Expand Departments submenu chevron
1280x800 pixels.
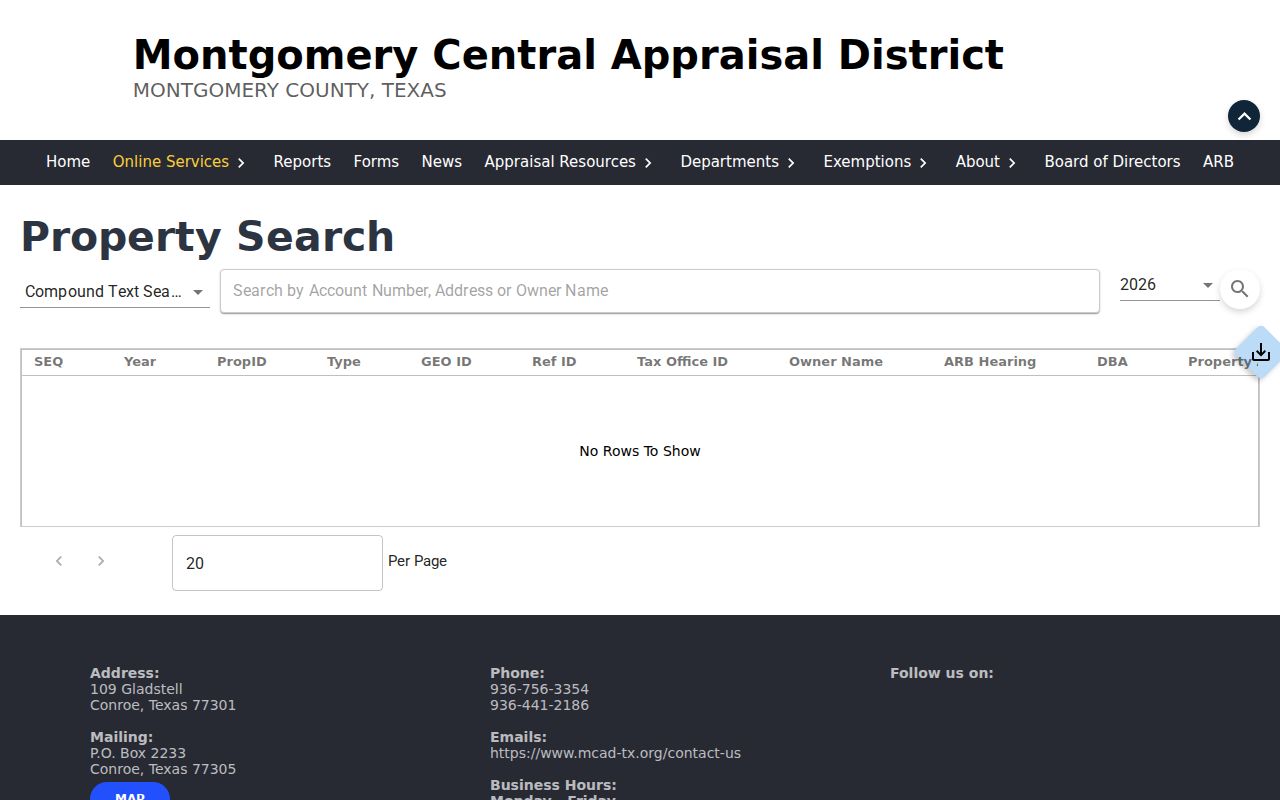791,162
